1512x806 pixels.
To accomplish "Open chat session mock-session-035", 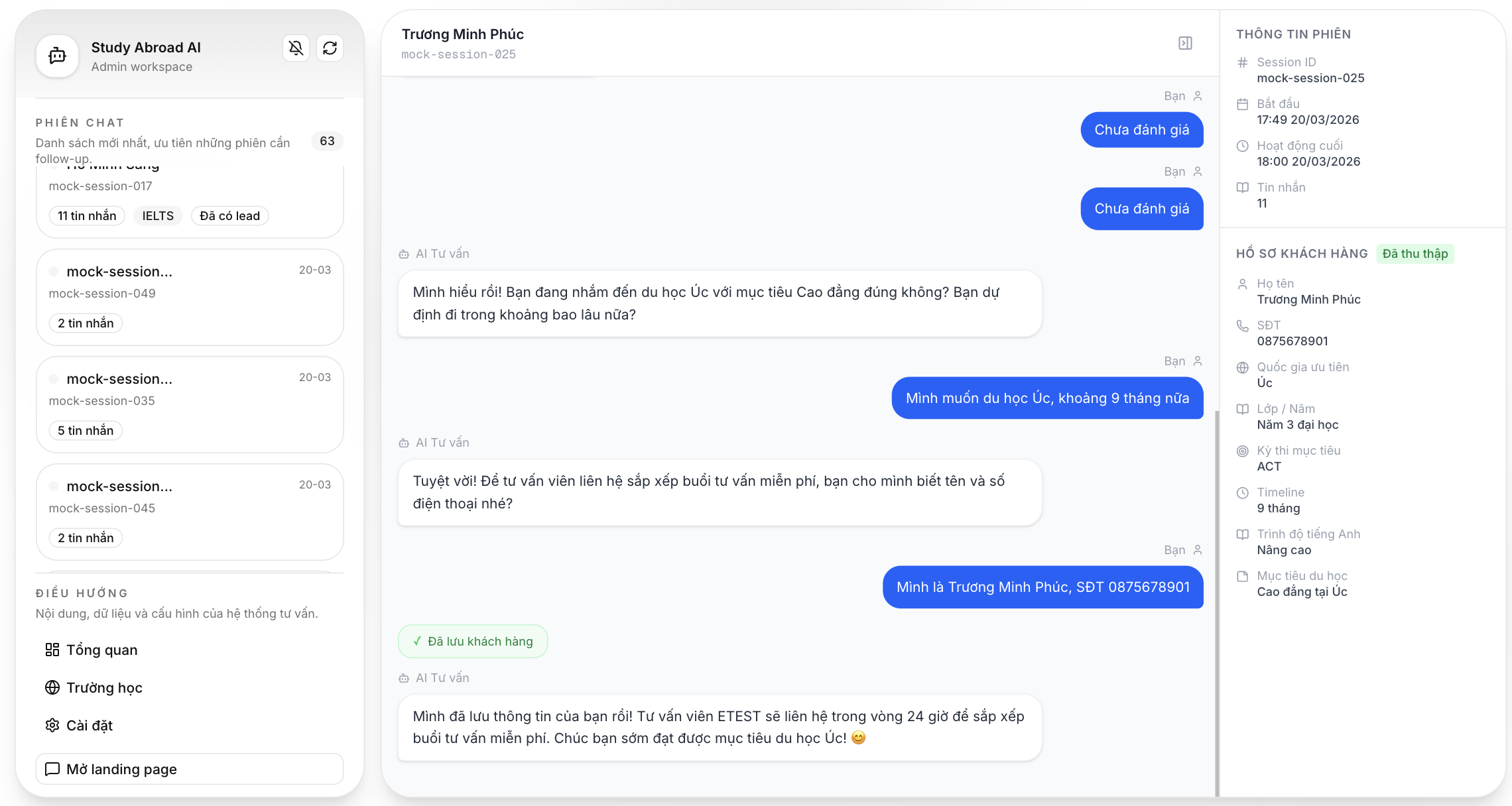I will [x=190, y=404].
